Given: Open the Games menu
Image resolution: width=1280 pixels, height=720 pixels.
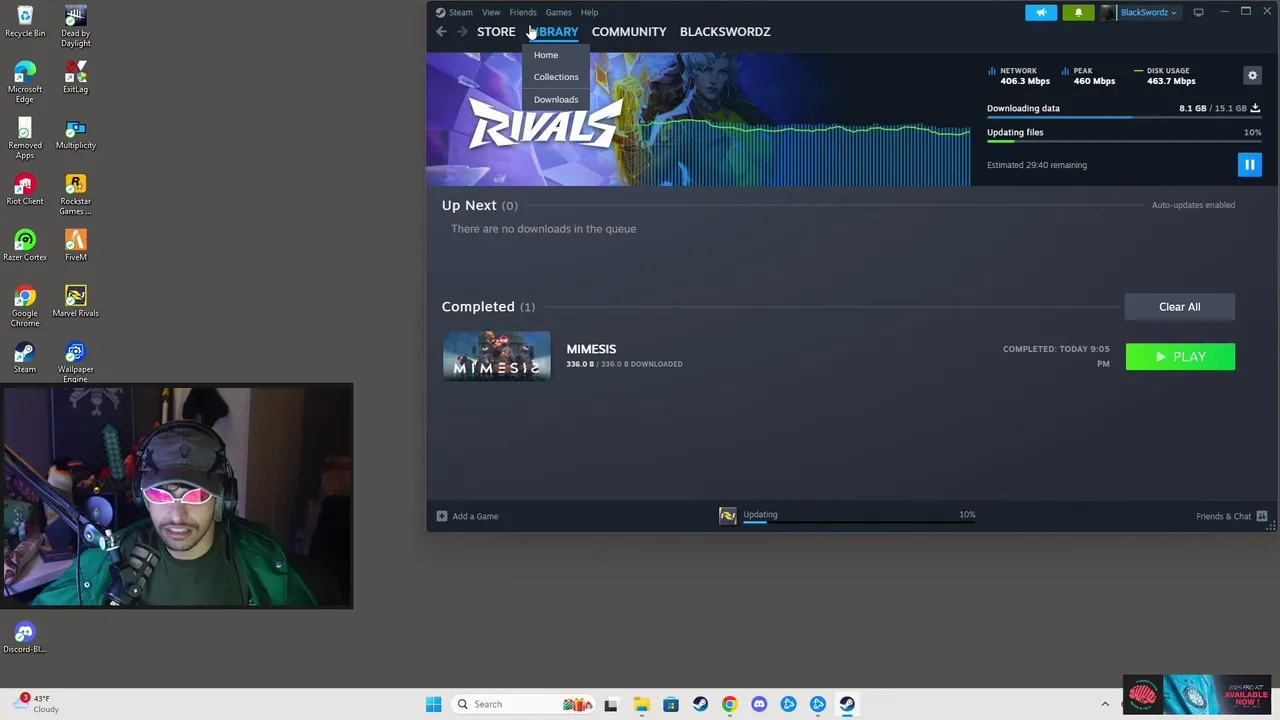Looking at the screenshot, I should point(558,12).
